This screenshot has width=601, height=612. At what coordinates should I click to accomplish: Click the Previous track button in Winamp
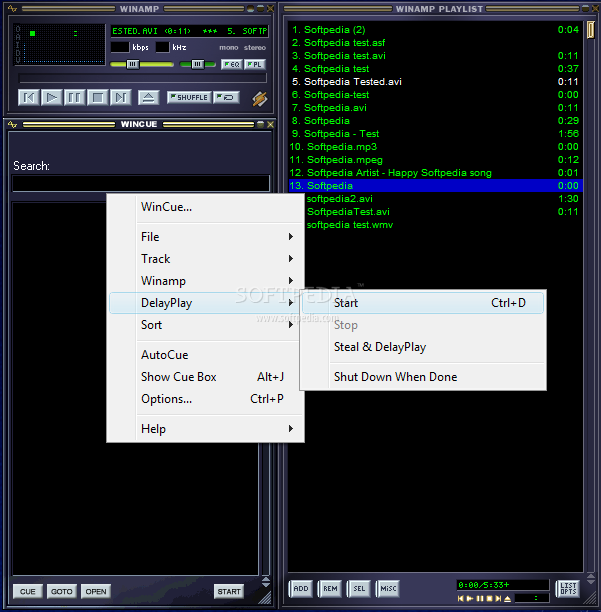point(28,97)
